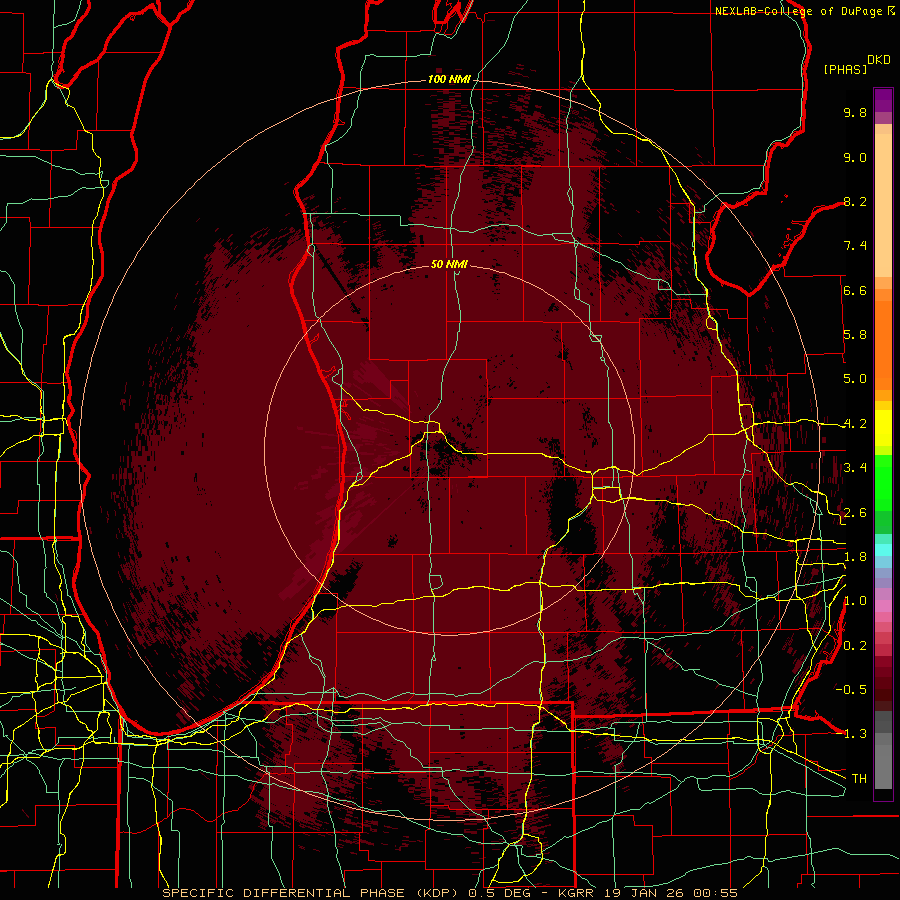Pick the yellow segment of the color bar
Viewport: 900px width, 900px height.
click(x=883, y=428)
